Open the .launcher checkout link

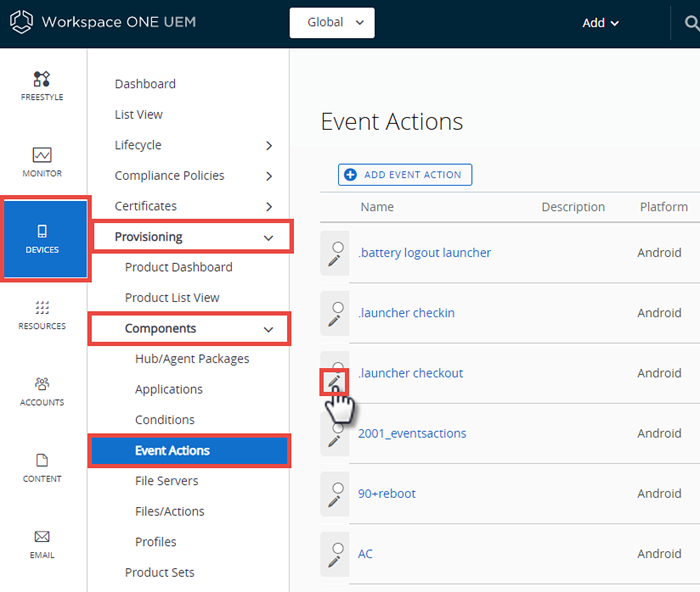click(x=410, y=373)
